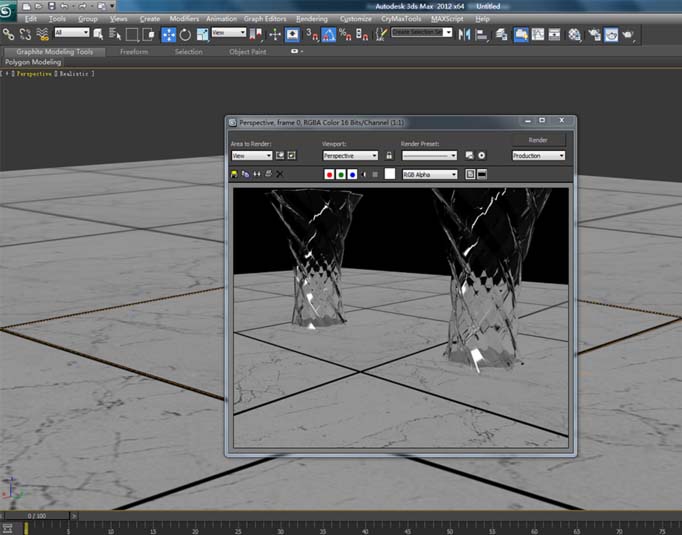
Task: Save the rendered image with disk icon
Action: (235, 174)
